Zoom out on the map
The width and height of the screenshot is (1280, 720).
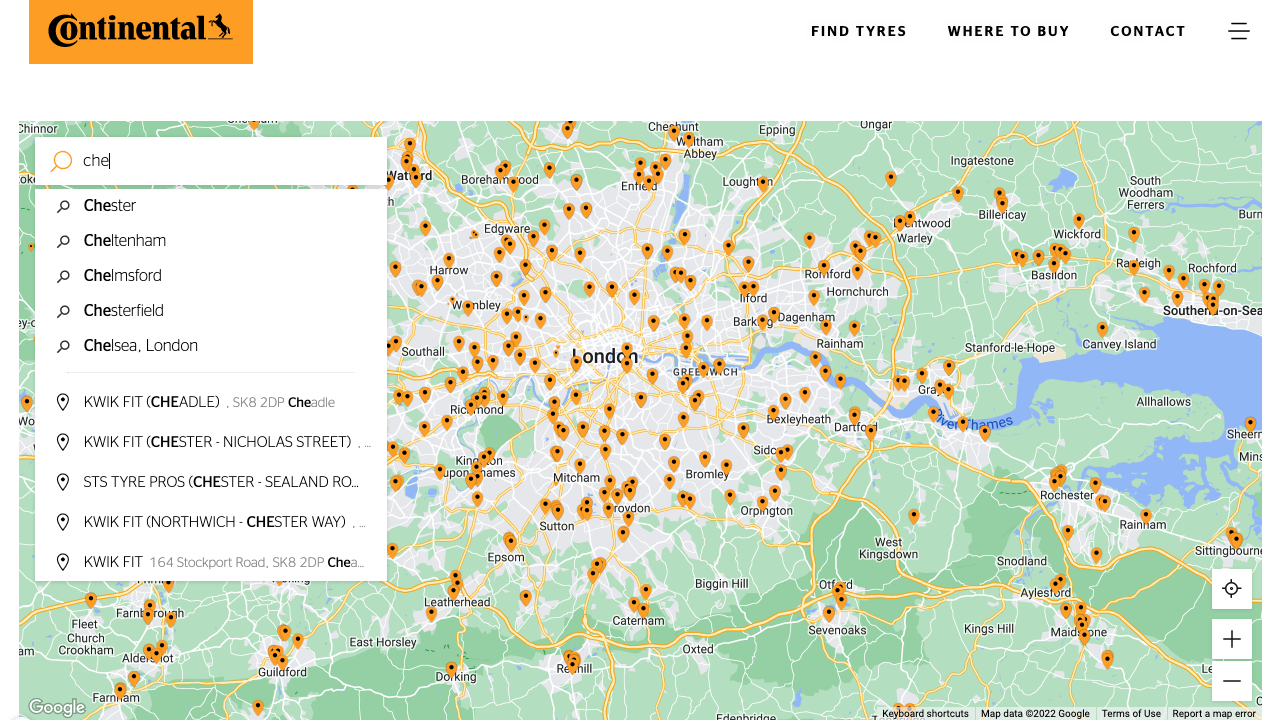1232,681
